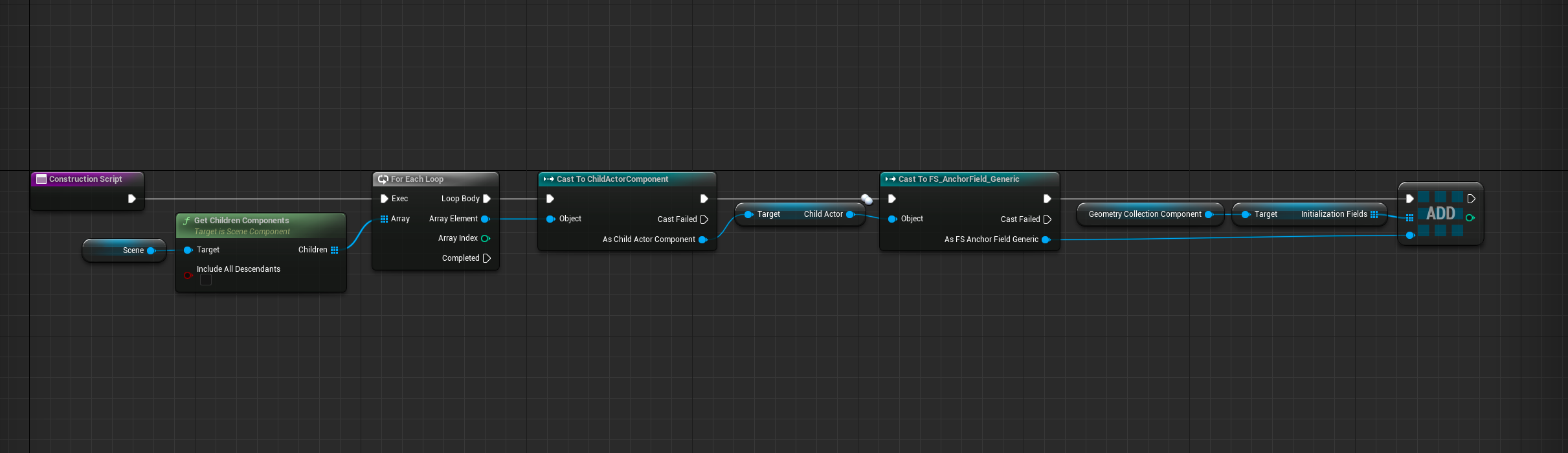Click Cast Failed pin on FS_AnchorField_Generic cast
This screenshot has width=1568, height=453.
tap(1047, 219)
